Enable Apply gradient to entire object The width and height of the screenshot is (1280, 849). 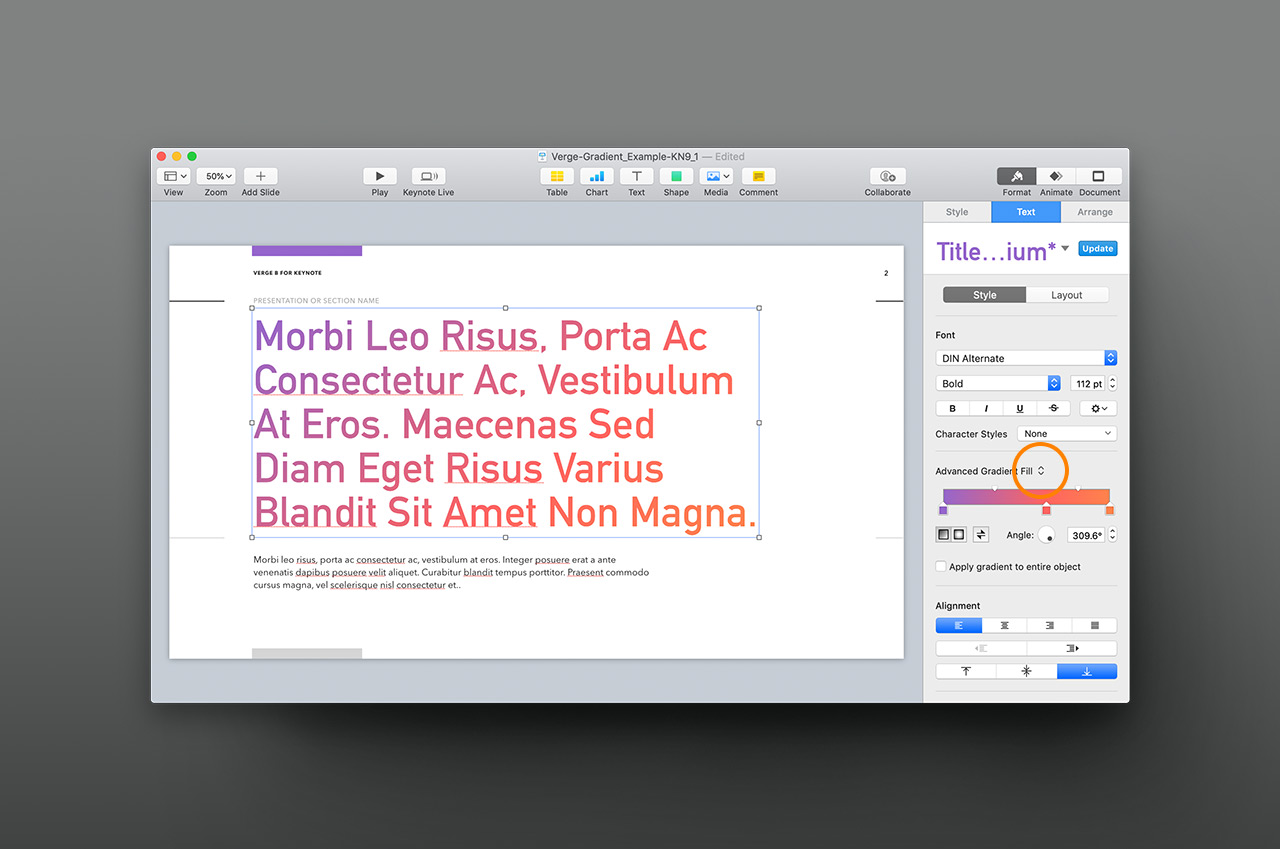[941, 566]
